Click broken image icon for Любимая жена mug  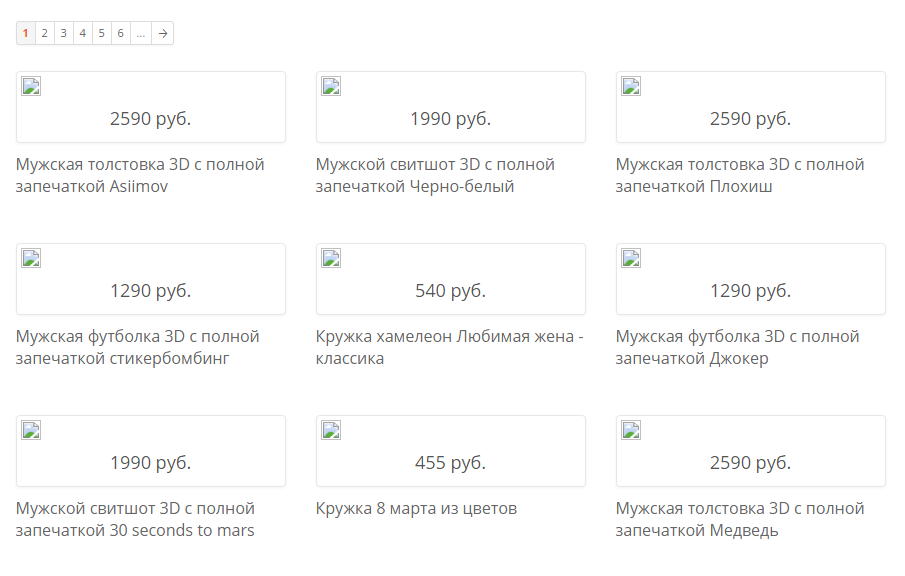pos(331,258)
